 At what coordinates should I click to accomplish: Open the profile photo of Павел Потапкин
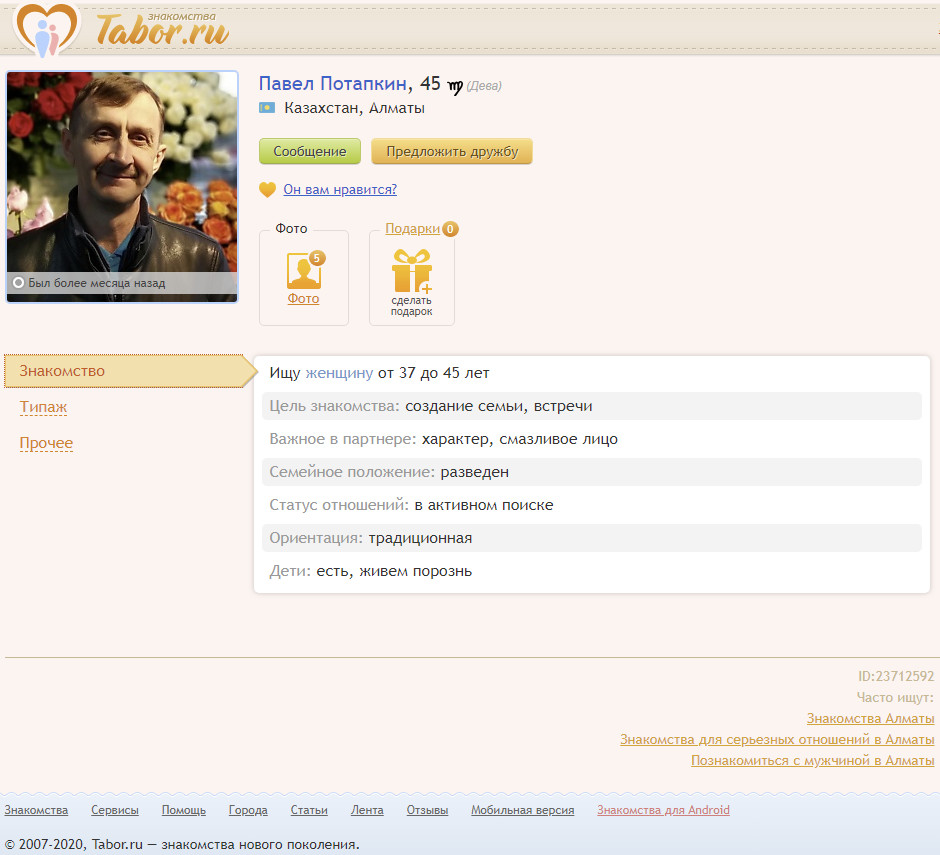(x=122, y=186)
